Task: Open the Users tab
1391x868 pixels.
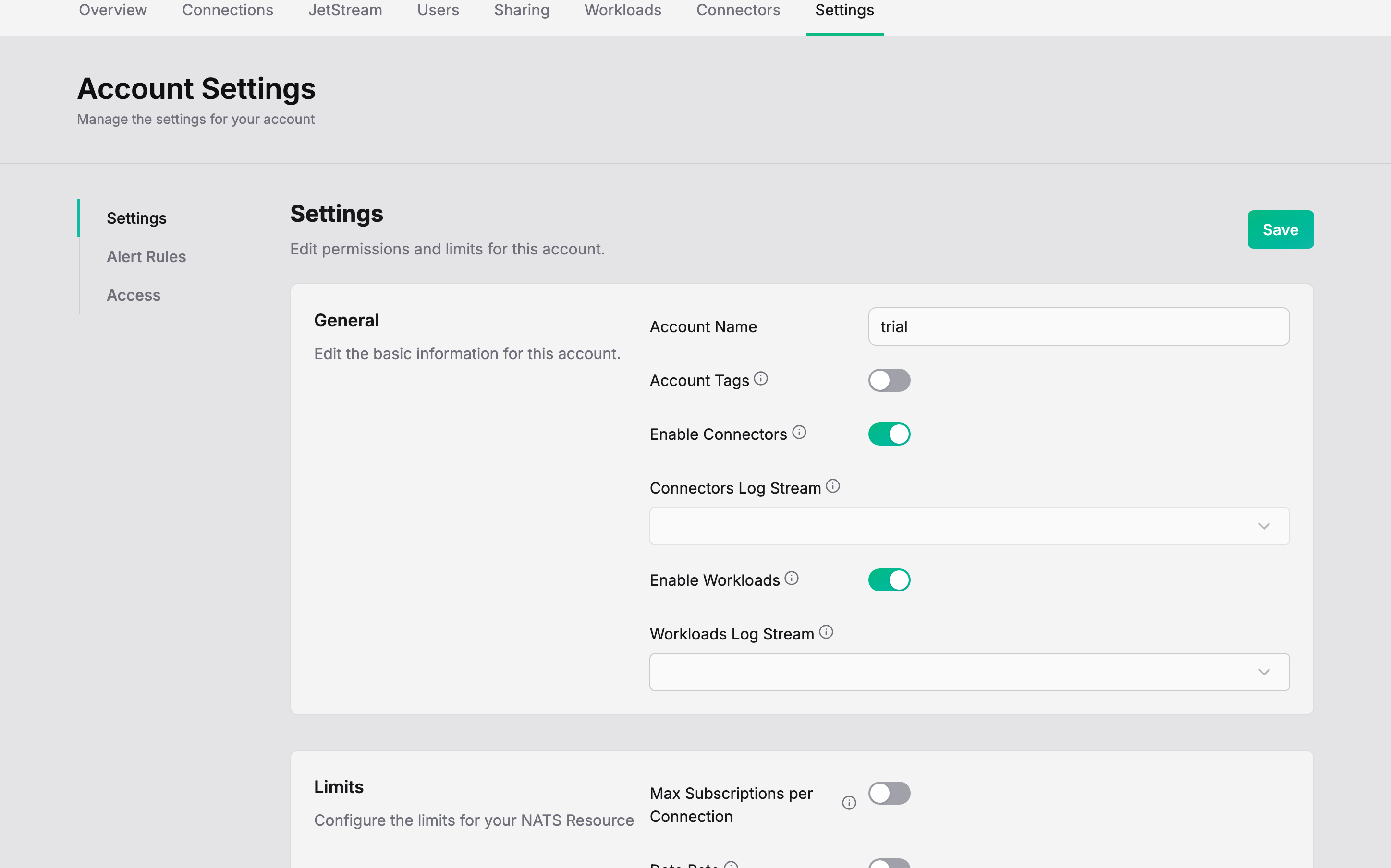Action: point(438,11)
